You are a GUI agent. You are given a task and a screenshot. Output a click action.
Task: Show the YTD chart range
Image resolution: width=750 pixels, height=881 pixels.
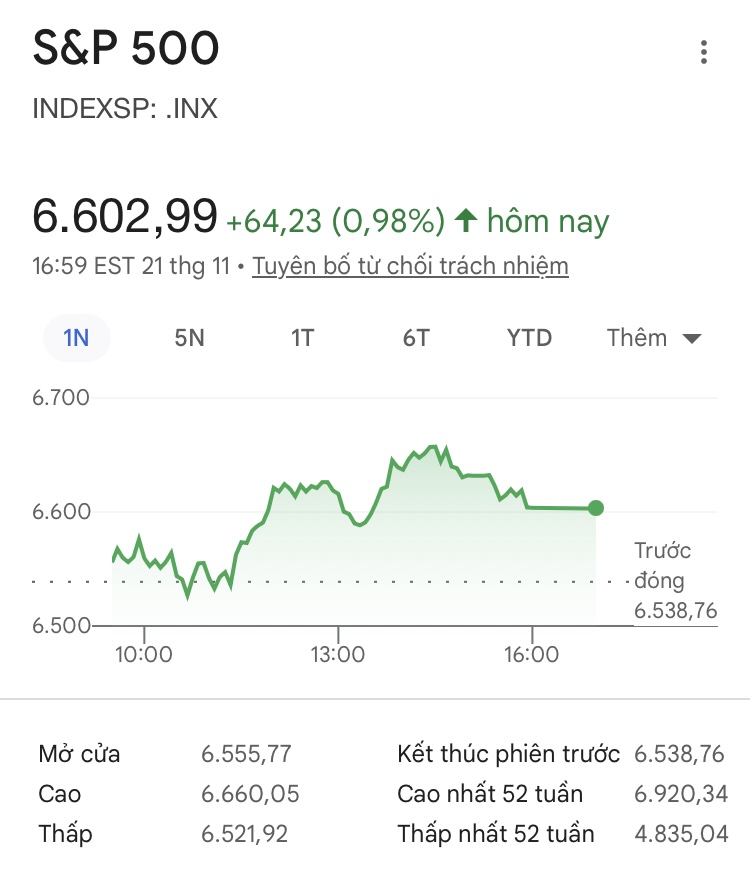(x=529, y=338)
